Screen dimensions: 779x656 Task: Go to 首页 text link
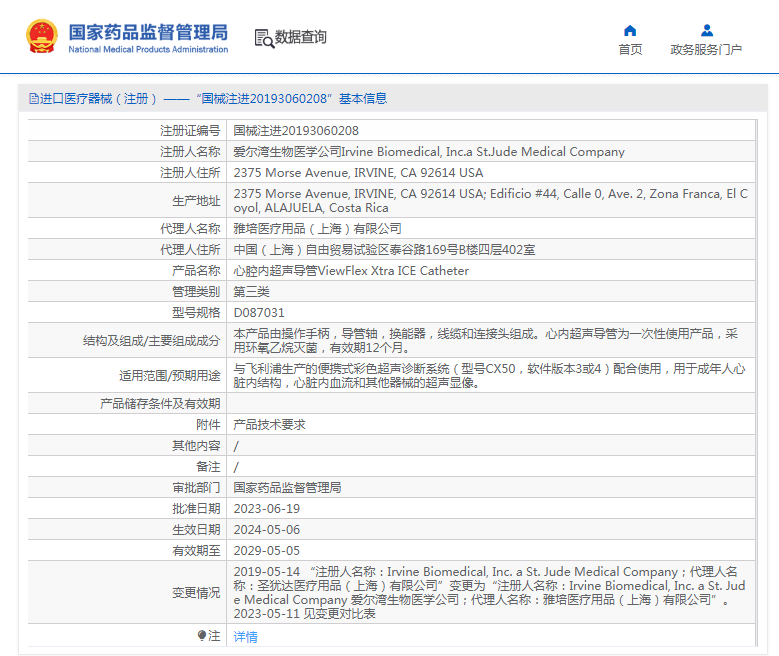(630, 50)
